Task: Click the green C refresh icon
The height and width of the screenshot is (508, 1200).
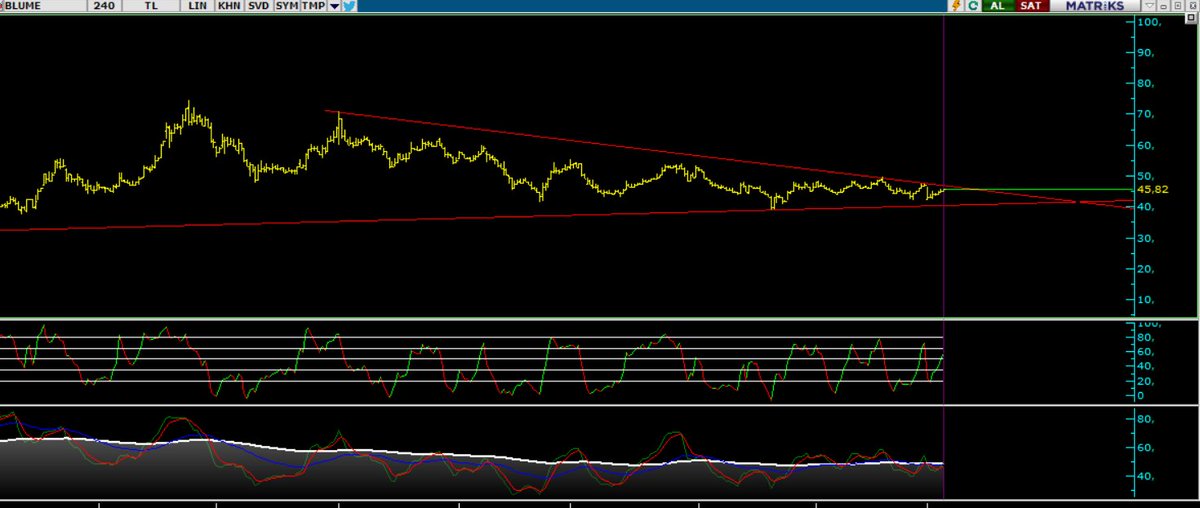Action: [973, 6]
